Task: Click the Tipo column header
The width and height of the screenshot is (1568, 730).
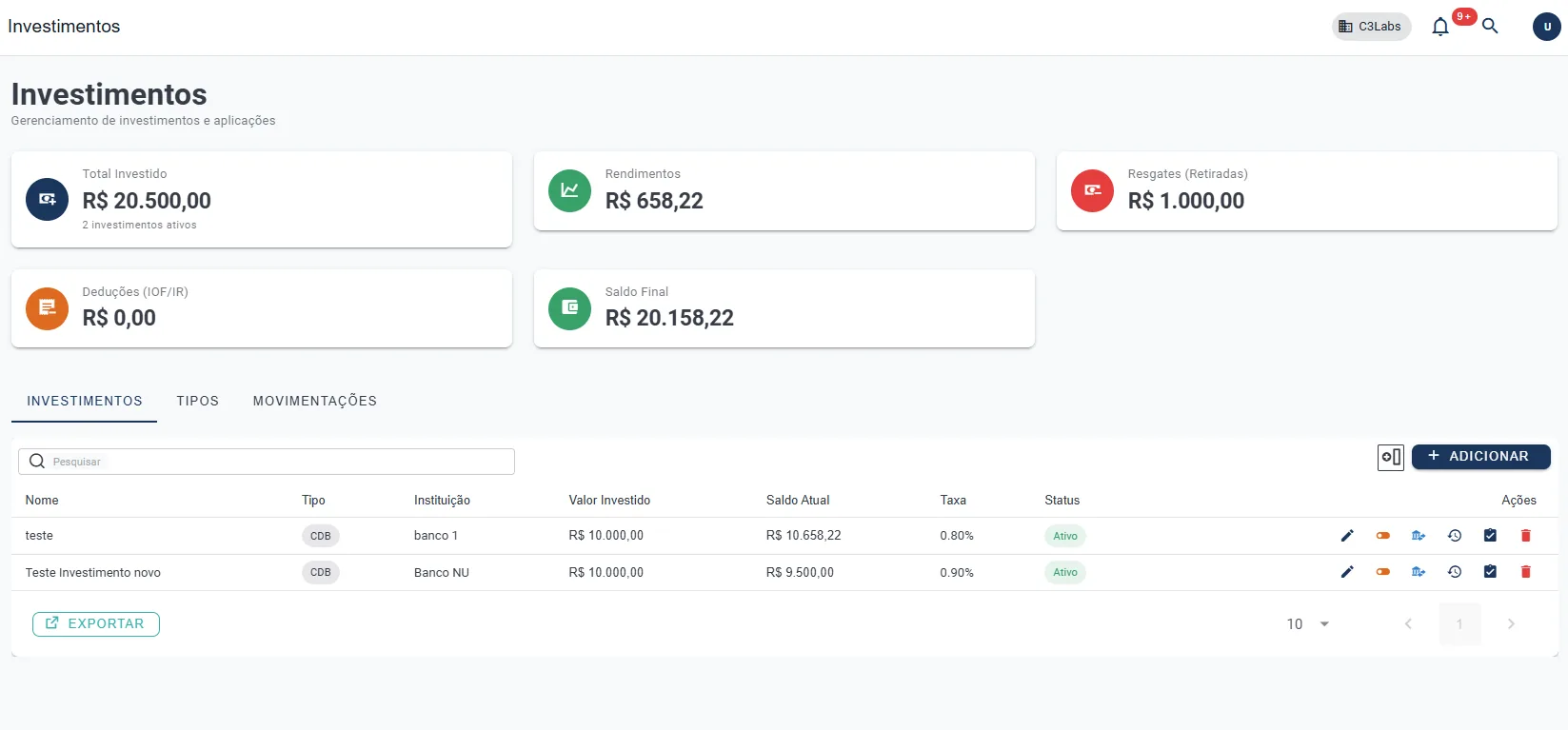Action: [x=313, y=501]
